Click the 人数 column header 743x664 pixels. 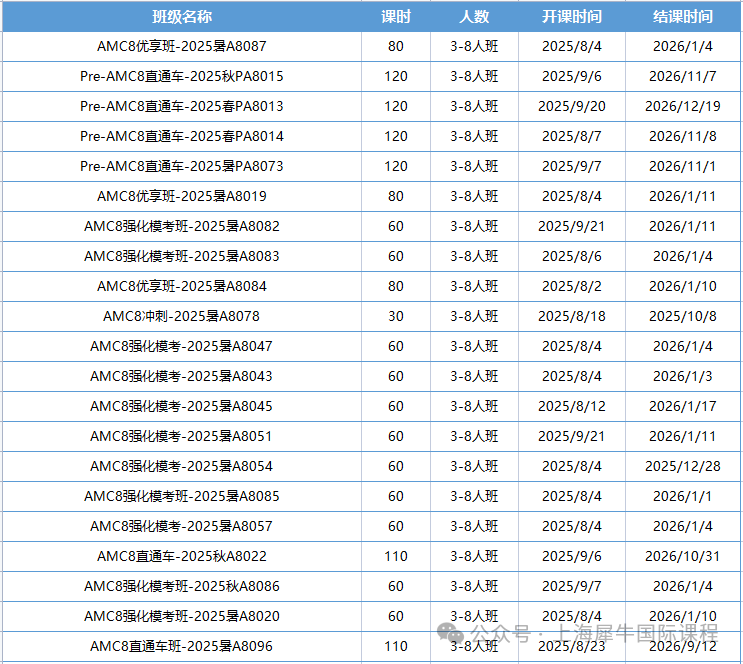474,17
